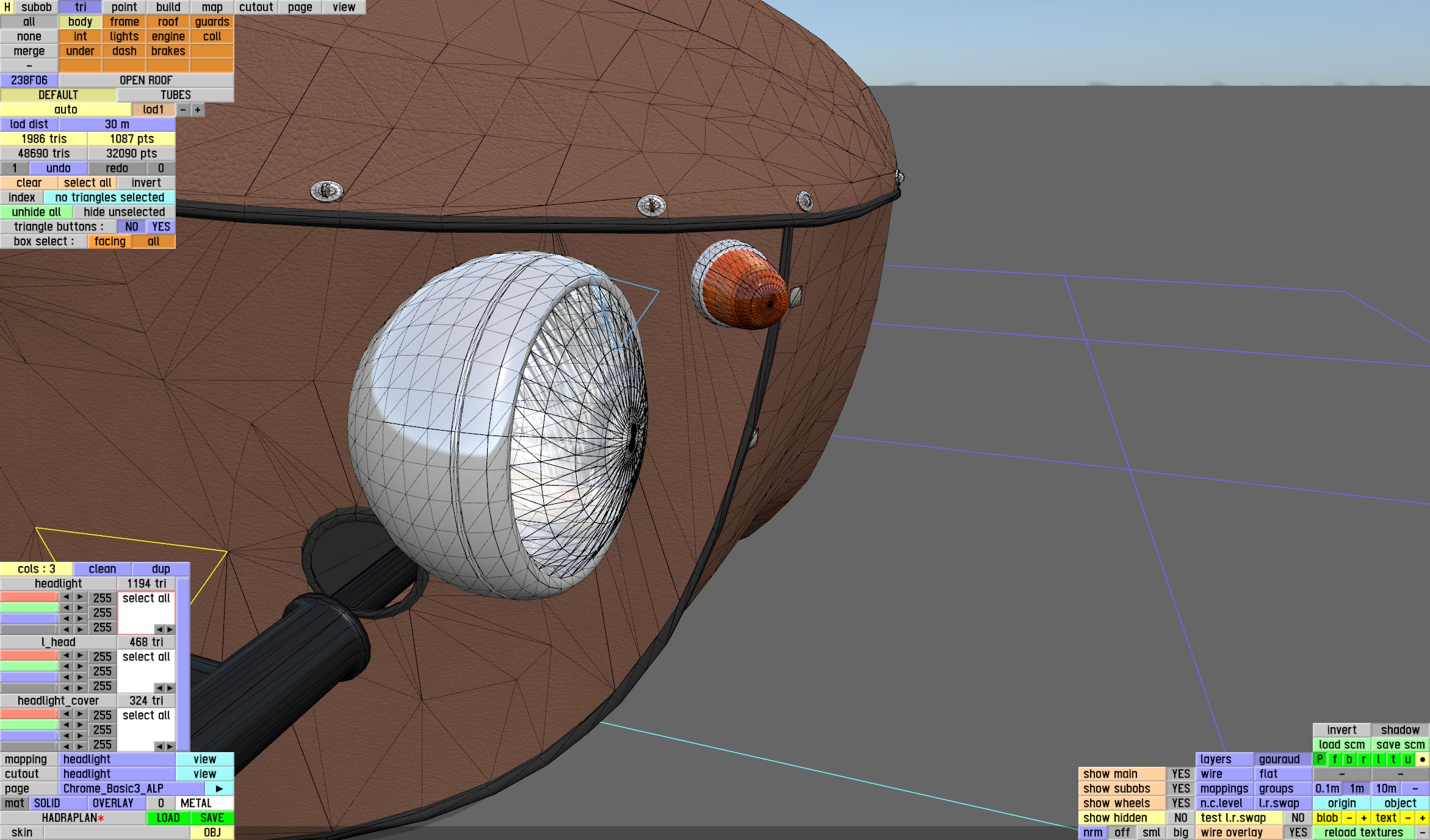Click headlight red color bar
Image resolution: width=1430 pixels, height=840 pixels.
pos(29,597)
